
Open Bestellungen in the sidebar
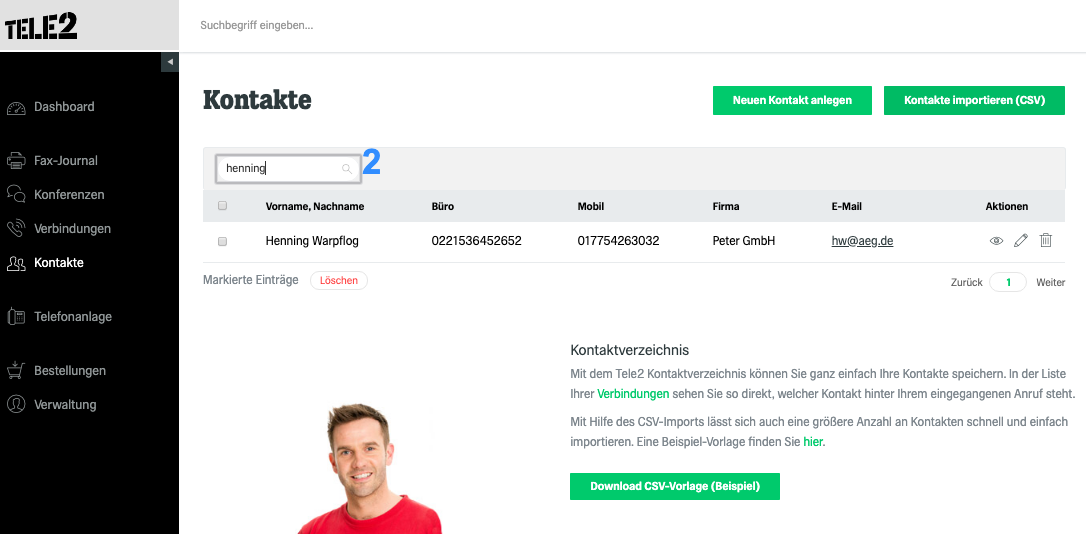pos(70,371)
